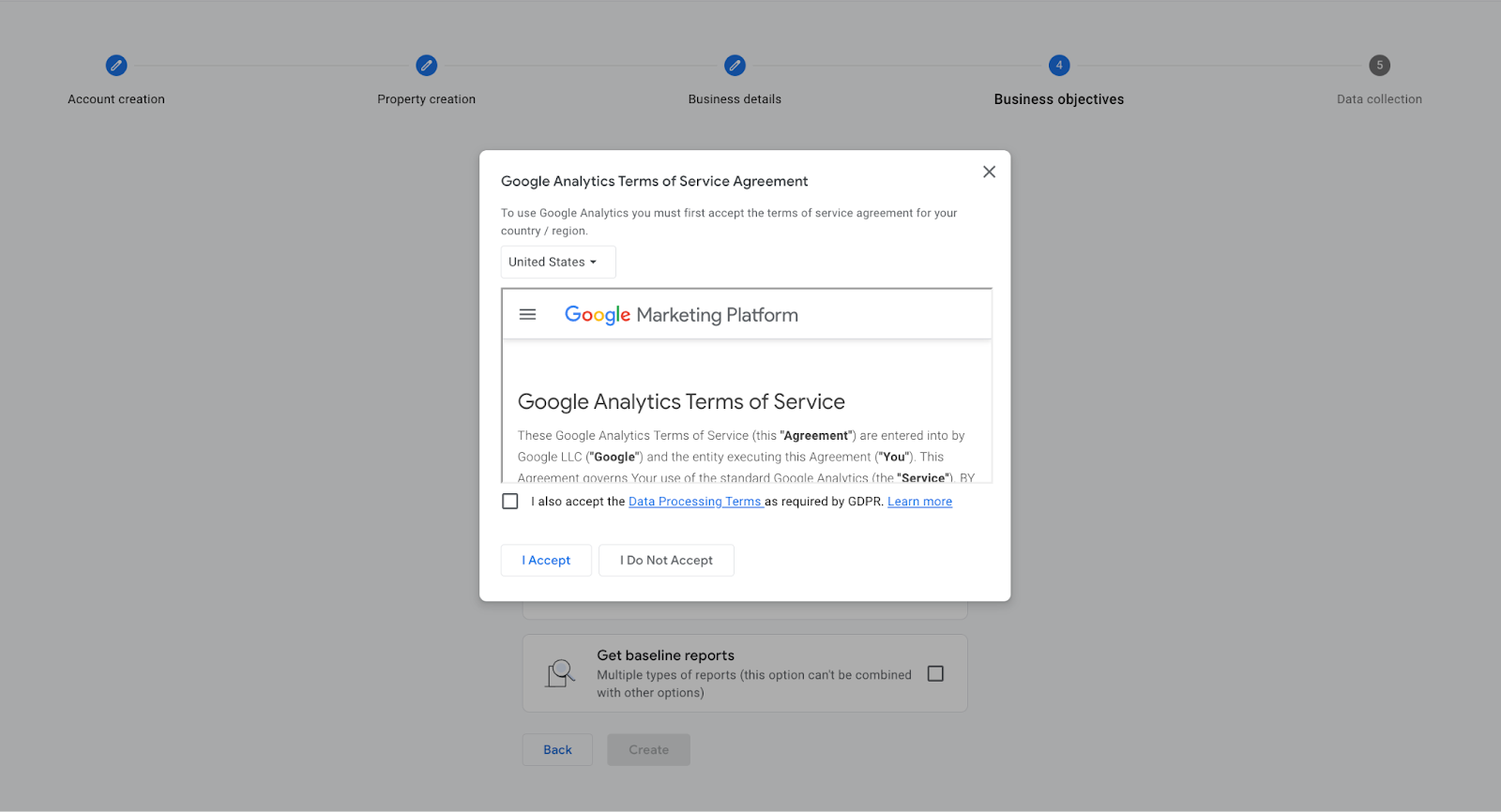Tick the Get baseline reports checkbox
Screen dimensions: 1501x812
coord(935,673)
